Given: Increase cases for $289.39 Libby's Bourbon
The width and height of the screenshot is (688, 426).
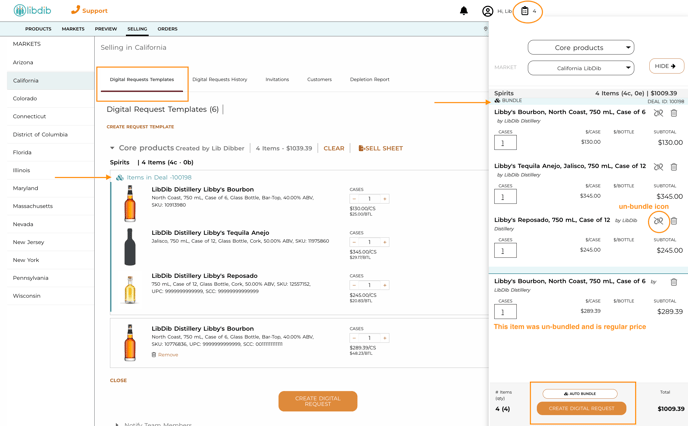Looking at the screenshot, I should tap(385, 338).
